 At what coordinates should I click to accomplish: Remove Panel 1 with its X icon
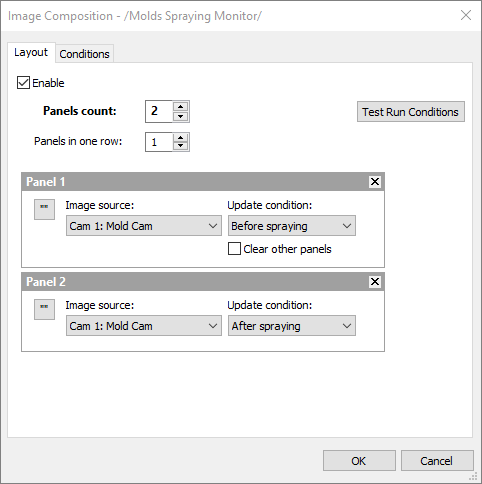click(375, 182)
